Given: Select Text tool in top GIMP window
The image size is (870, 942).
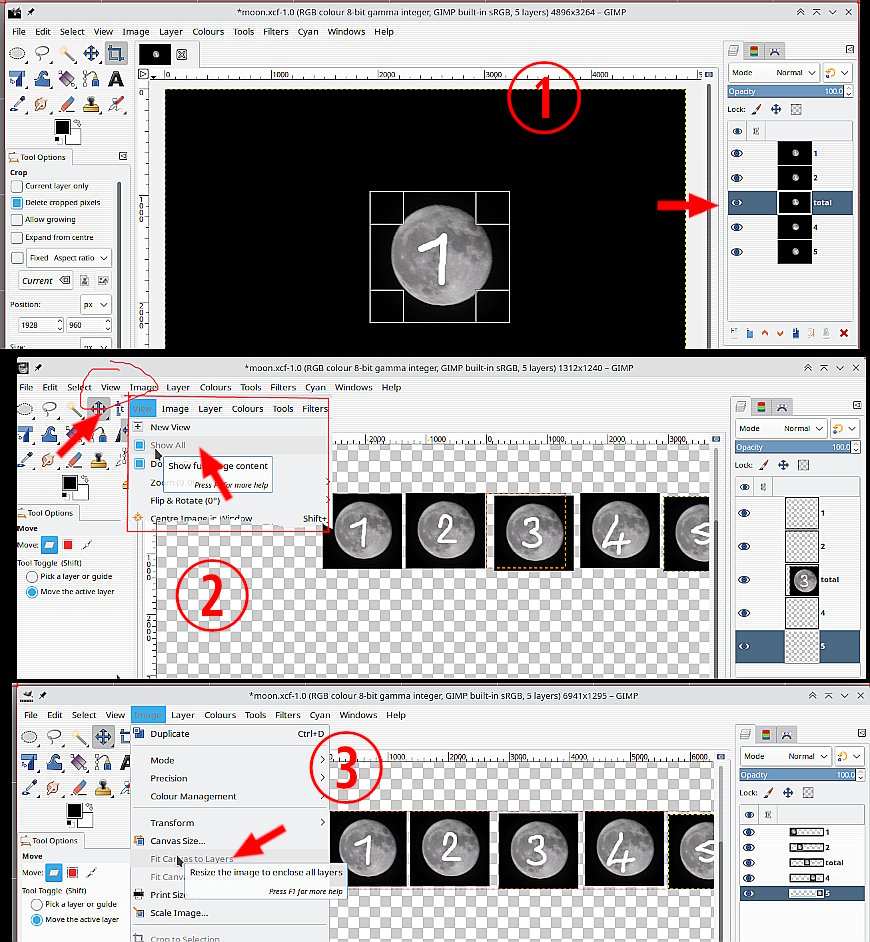Looking at the screenshot, I should point(116,79).
